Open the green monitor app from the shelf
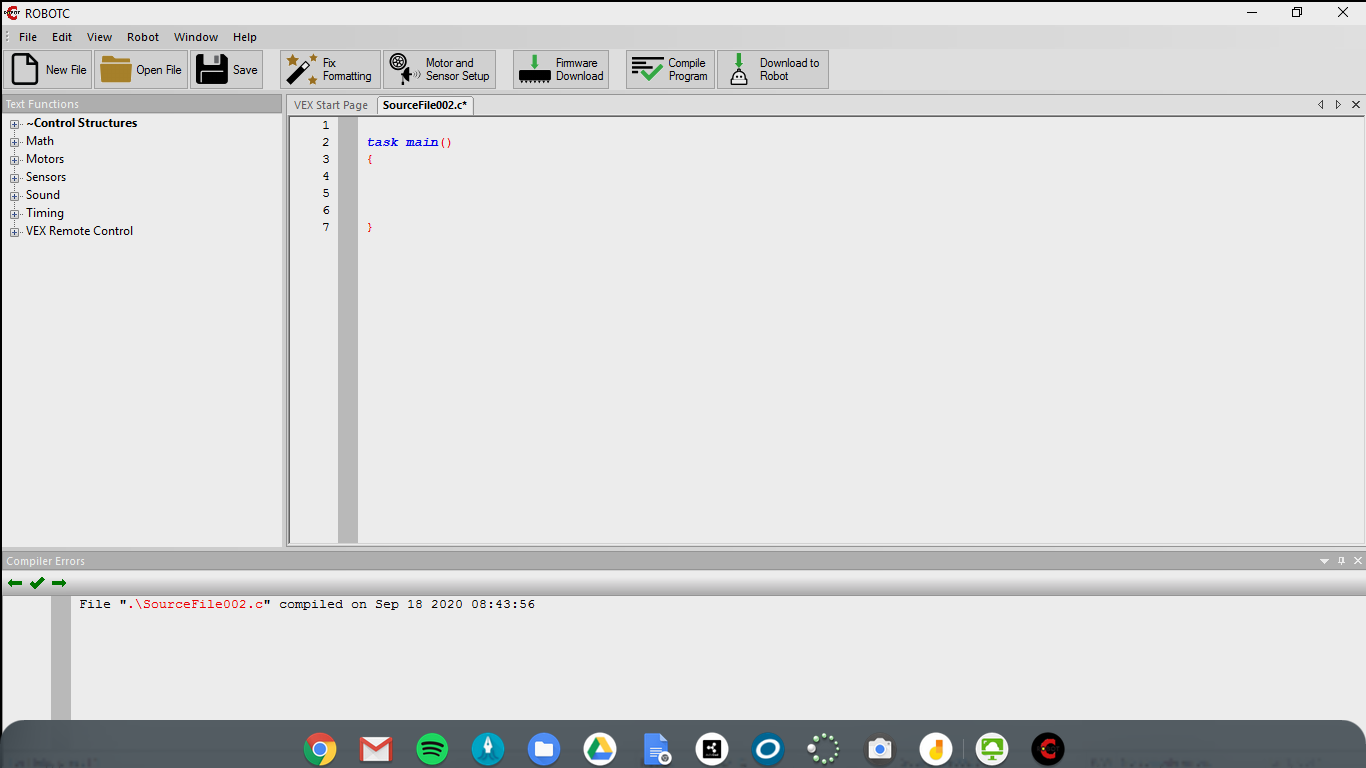The width and height of the screenshot is (1366, 768). [992, 748]
